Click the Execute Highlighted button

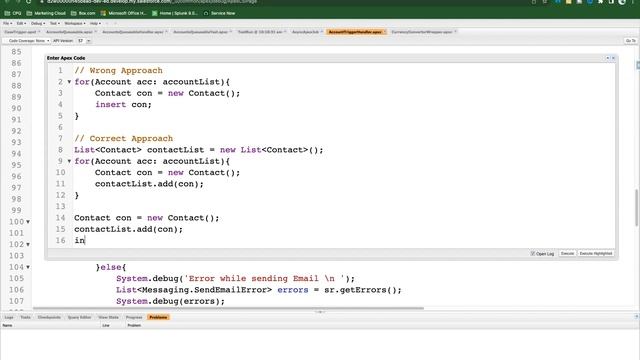(596, 253)
